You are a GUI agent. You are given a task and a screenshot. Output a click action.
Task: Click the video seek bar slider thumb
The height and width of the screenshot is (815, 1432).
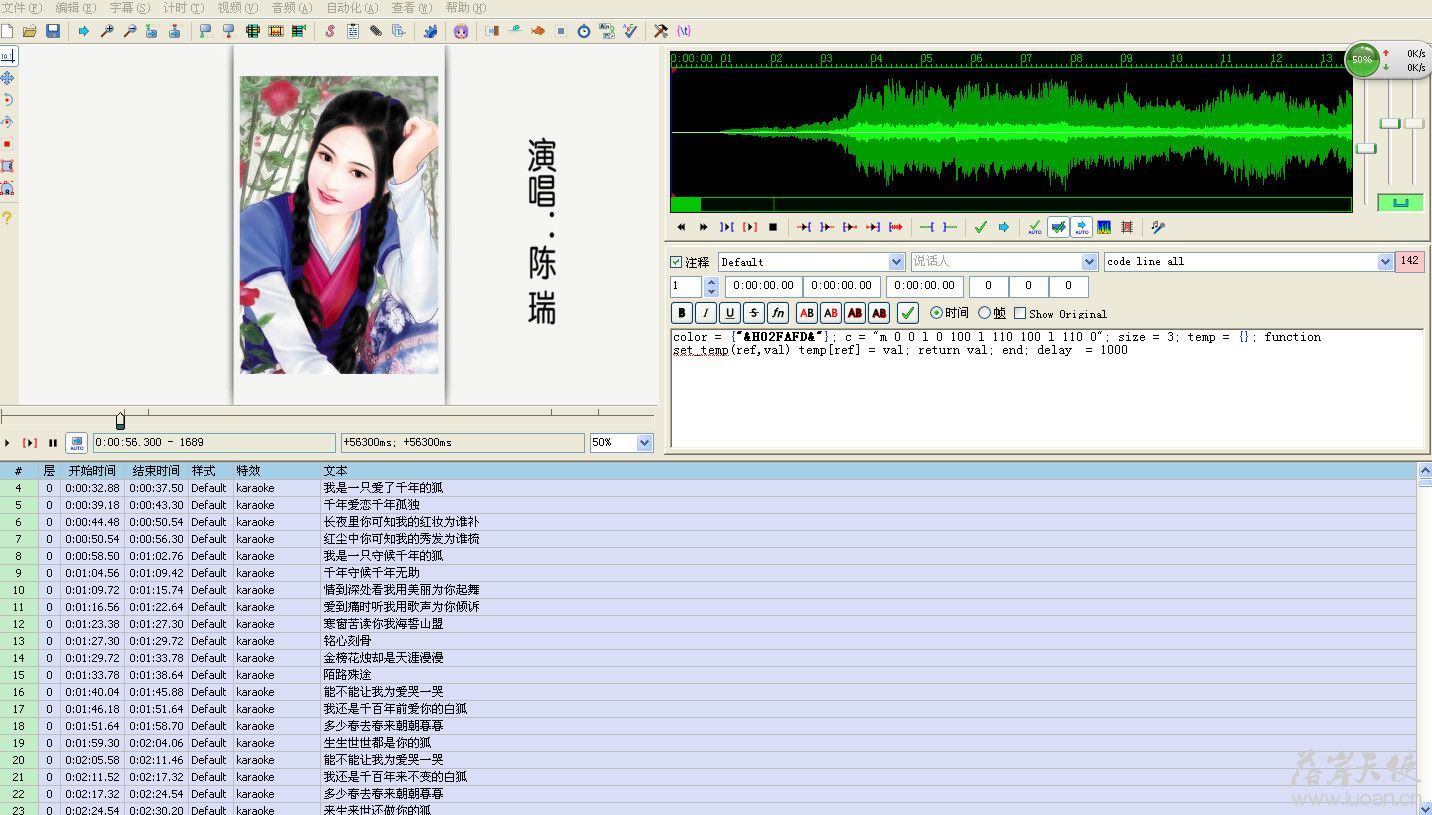click(120, 420)
